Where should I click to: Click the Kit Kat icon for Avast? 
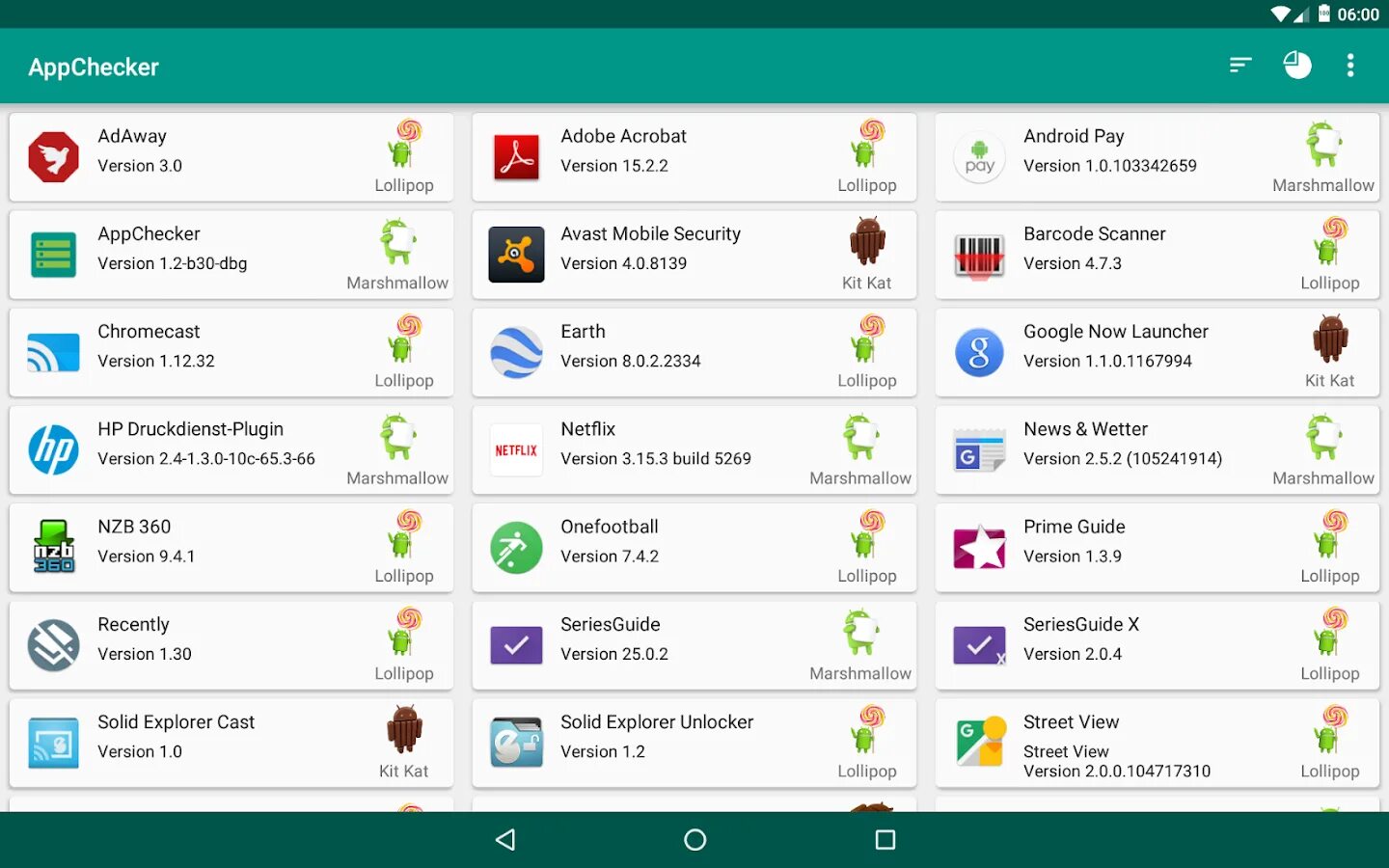tap(867, 240)
